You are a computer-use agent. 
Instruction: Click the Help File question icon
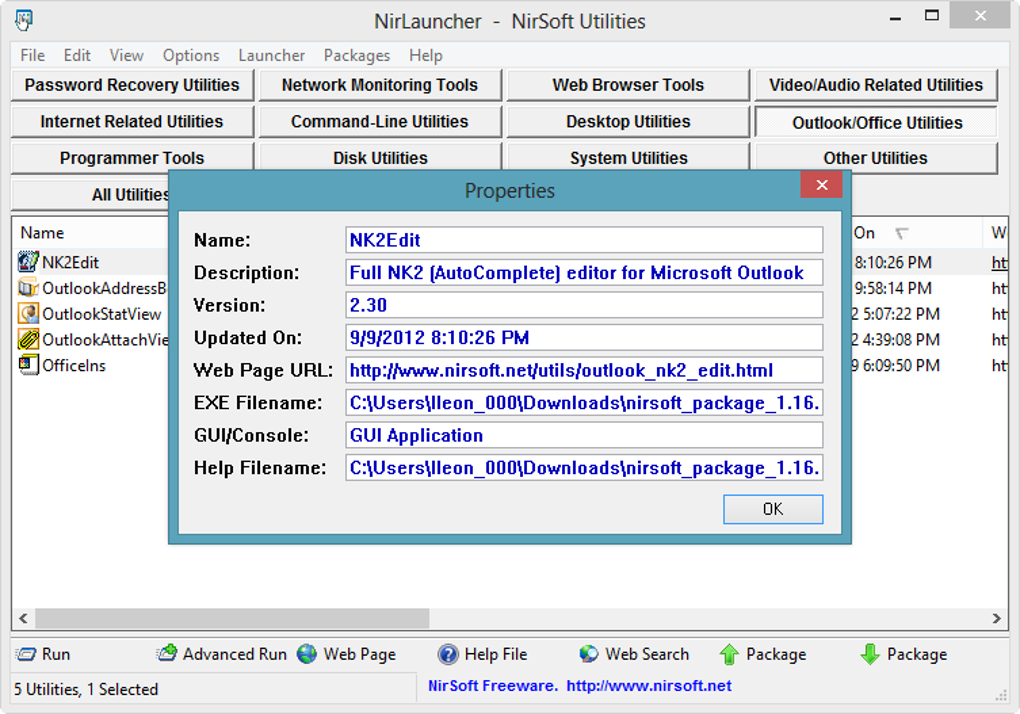(x=448, y=654)
